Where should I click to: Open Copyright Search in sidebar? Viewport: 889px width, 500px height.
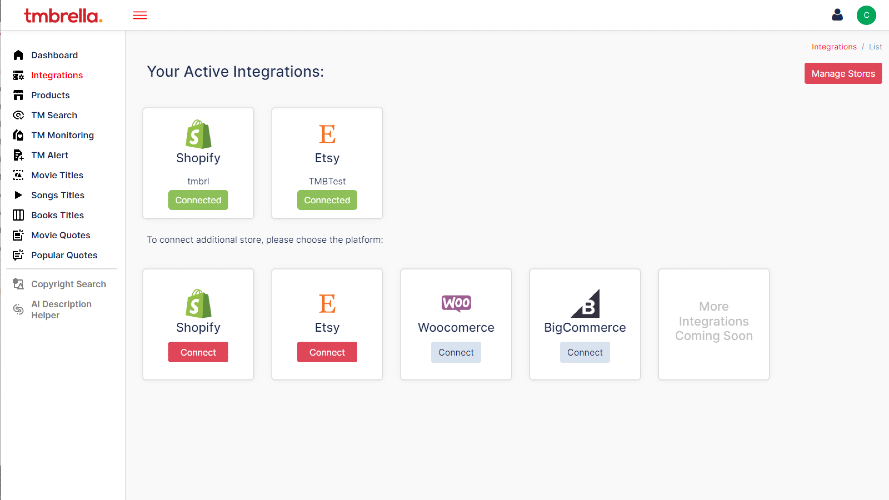point(68,284)
